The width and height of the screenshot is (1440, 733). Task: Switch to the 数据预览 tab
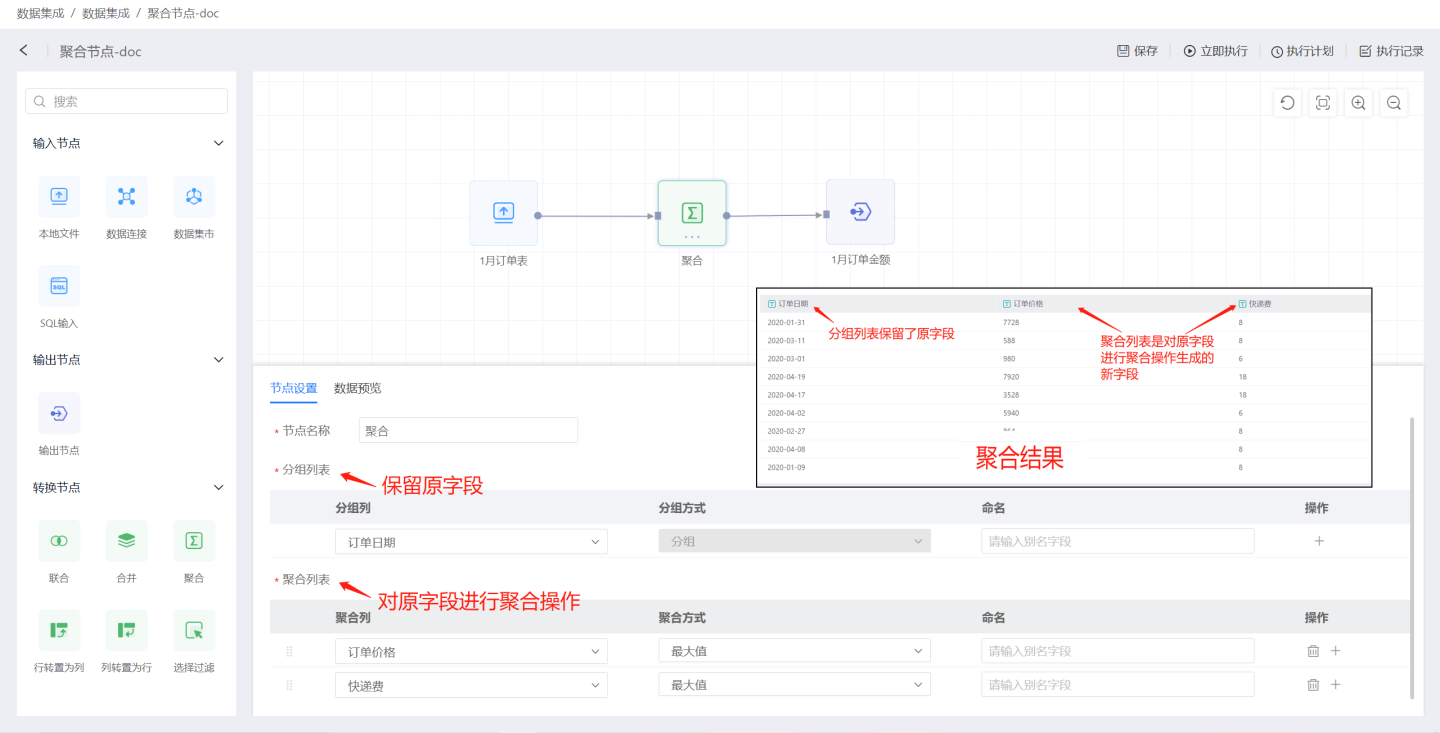pyautogui.click(x=357, y=388)
